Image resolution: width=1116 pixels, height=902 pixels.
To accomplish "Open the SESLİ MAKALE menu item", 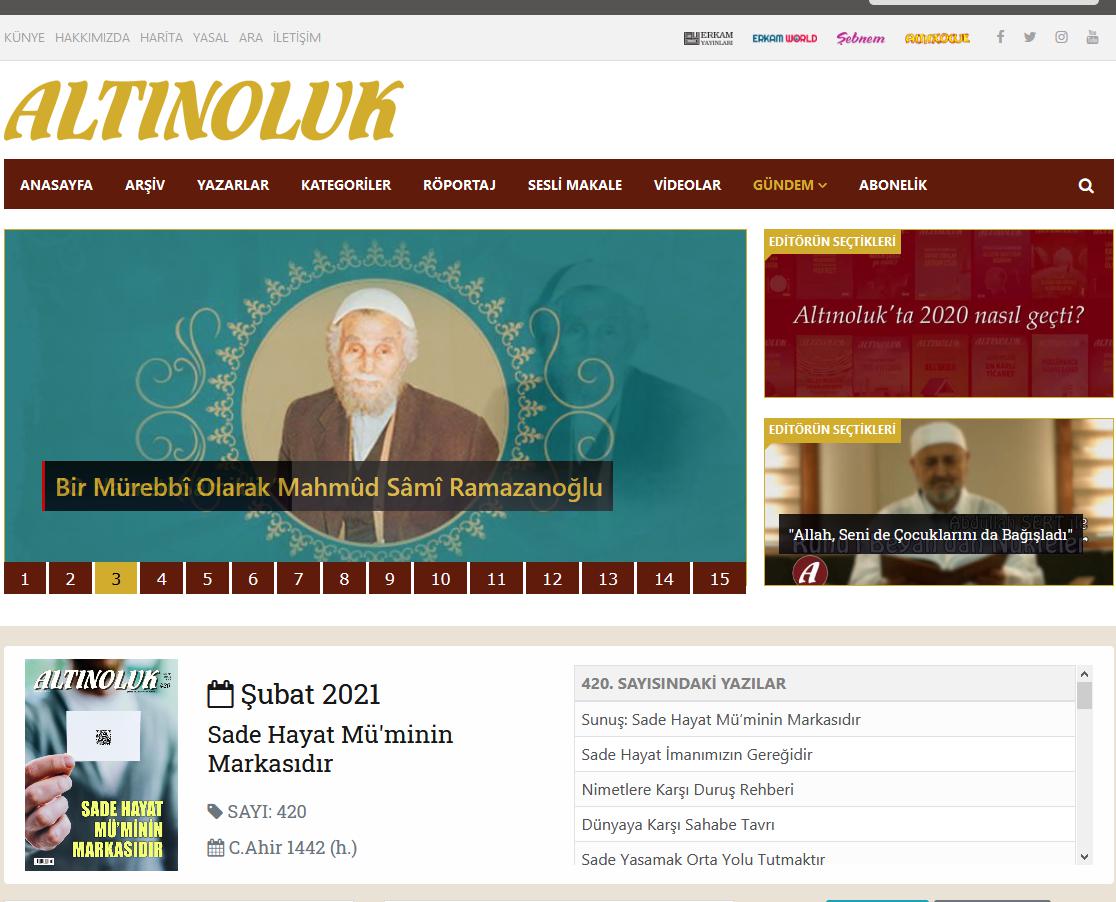I will [x=574, y=185].
